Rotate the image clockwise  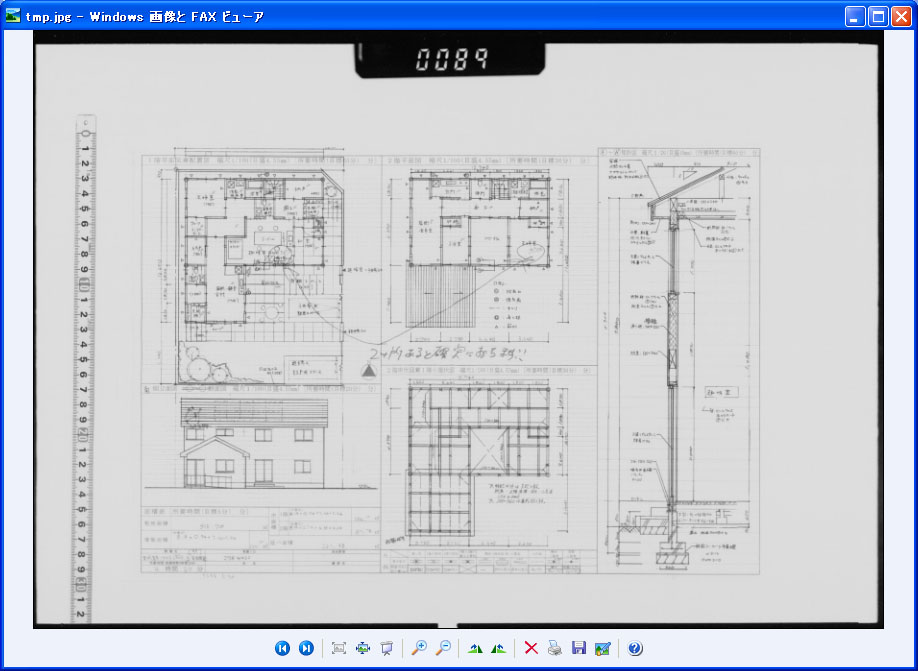475,648
